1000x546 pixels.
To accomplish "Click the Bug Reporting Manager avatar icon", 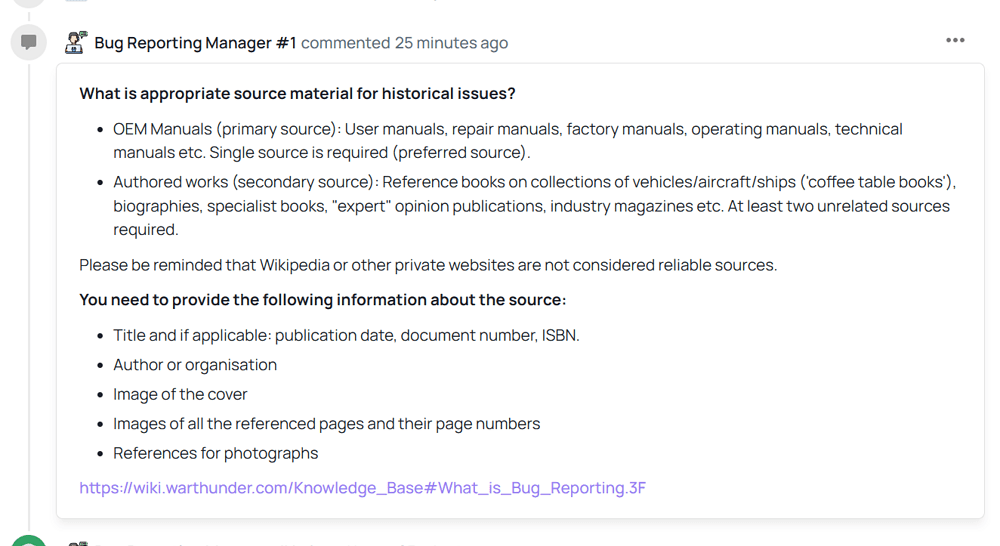I will tap(76, 42).
